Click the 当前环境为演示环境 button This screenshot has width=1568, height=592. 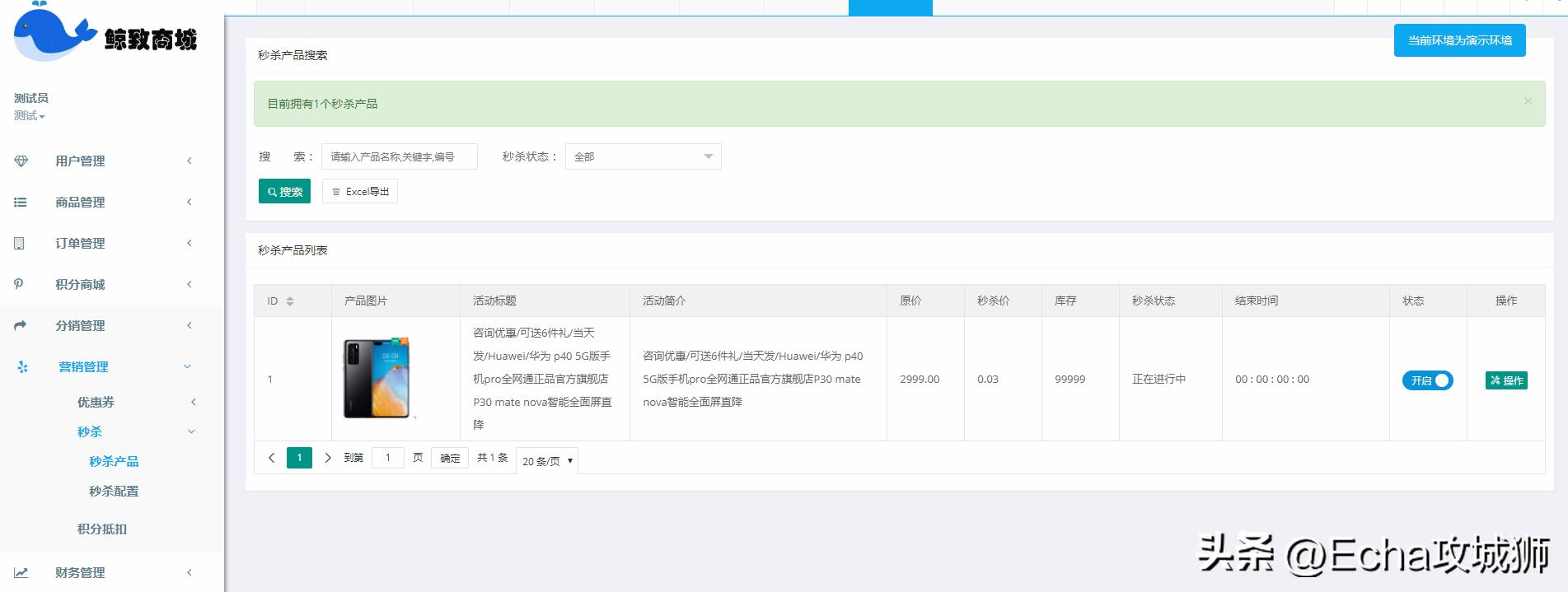pyautogui.click(x=1460, y=40)
